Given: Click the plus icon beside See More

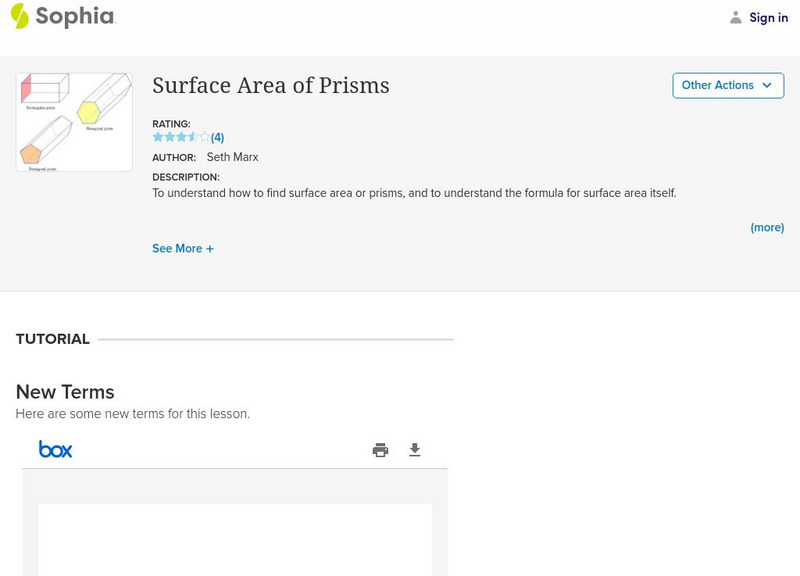Looking at the screenshot, I should pos(210,249).
